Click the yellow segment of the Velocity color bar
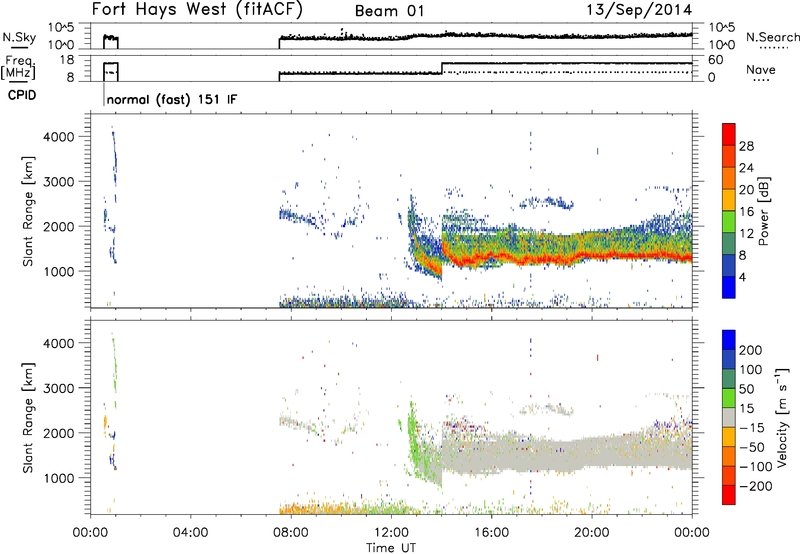The height and width of the screenshot is (554, 800). click(x=729, y=437)
